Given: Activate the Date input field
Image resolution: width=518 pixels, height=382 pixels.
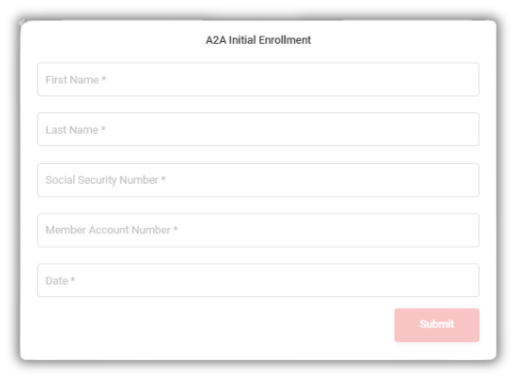Looking at the screenshot, I should point(258,280).
